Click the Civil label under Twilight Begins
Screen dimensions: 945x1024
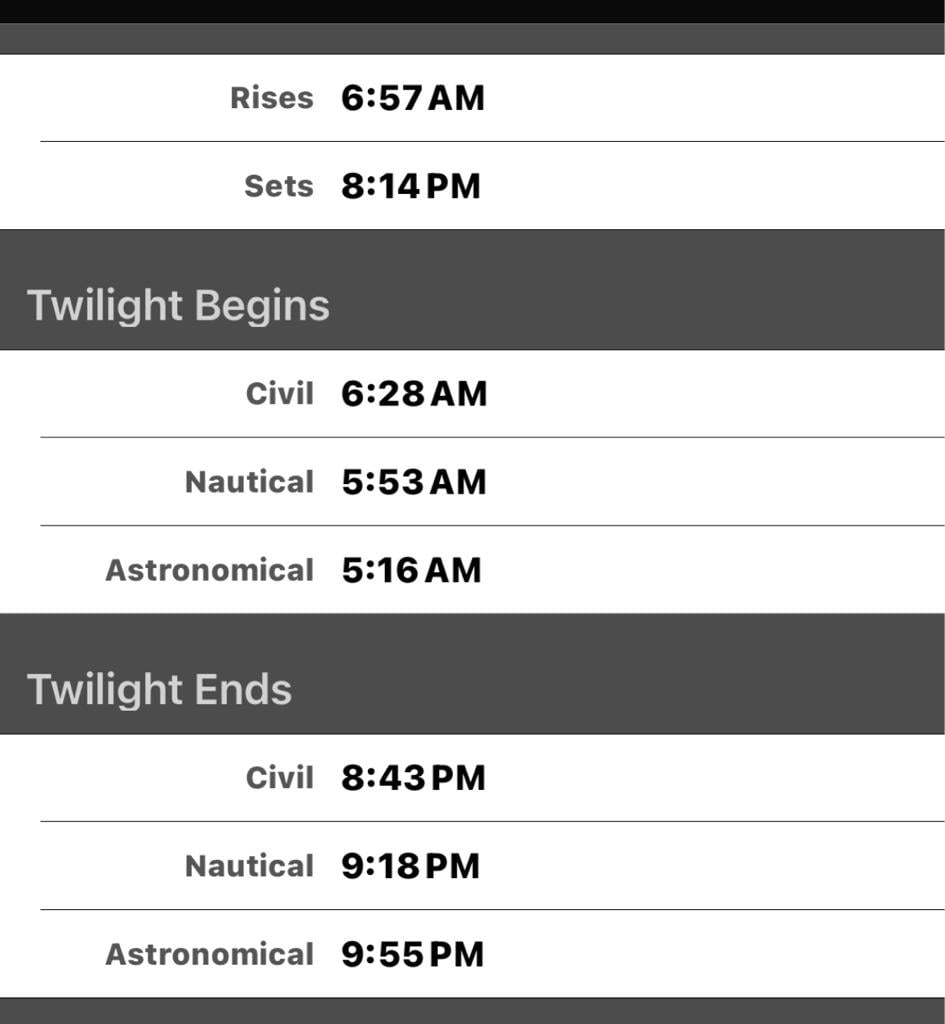coord(280,394)
